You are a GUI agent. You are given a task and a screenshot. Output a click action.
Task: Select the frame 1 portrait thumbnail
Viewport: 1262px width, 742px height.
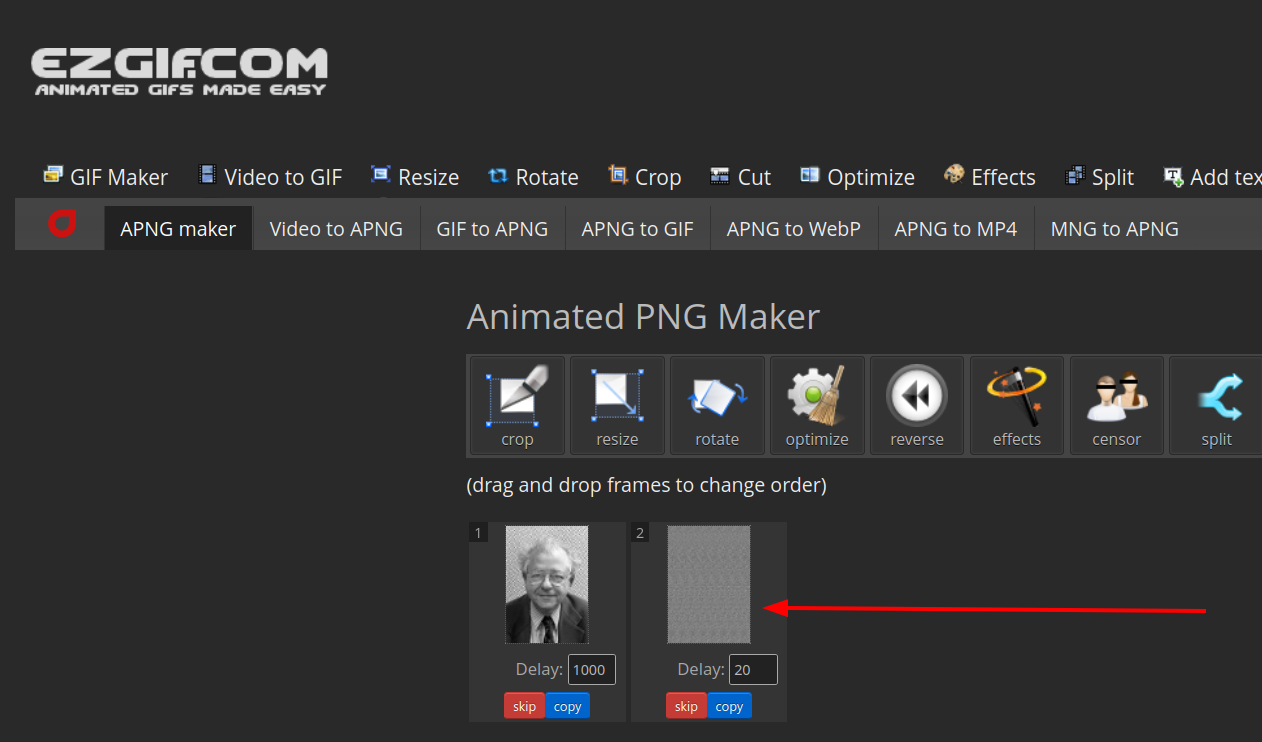point(547,584)
